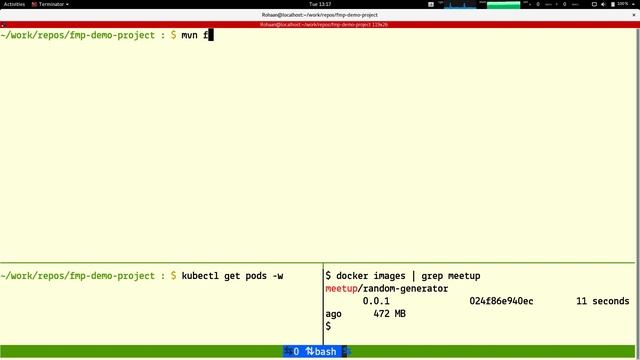Viewport: 640px width, 360px height.
Task: Click the image tag 0.0.1
Action: (x=376, y=301)
